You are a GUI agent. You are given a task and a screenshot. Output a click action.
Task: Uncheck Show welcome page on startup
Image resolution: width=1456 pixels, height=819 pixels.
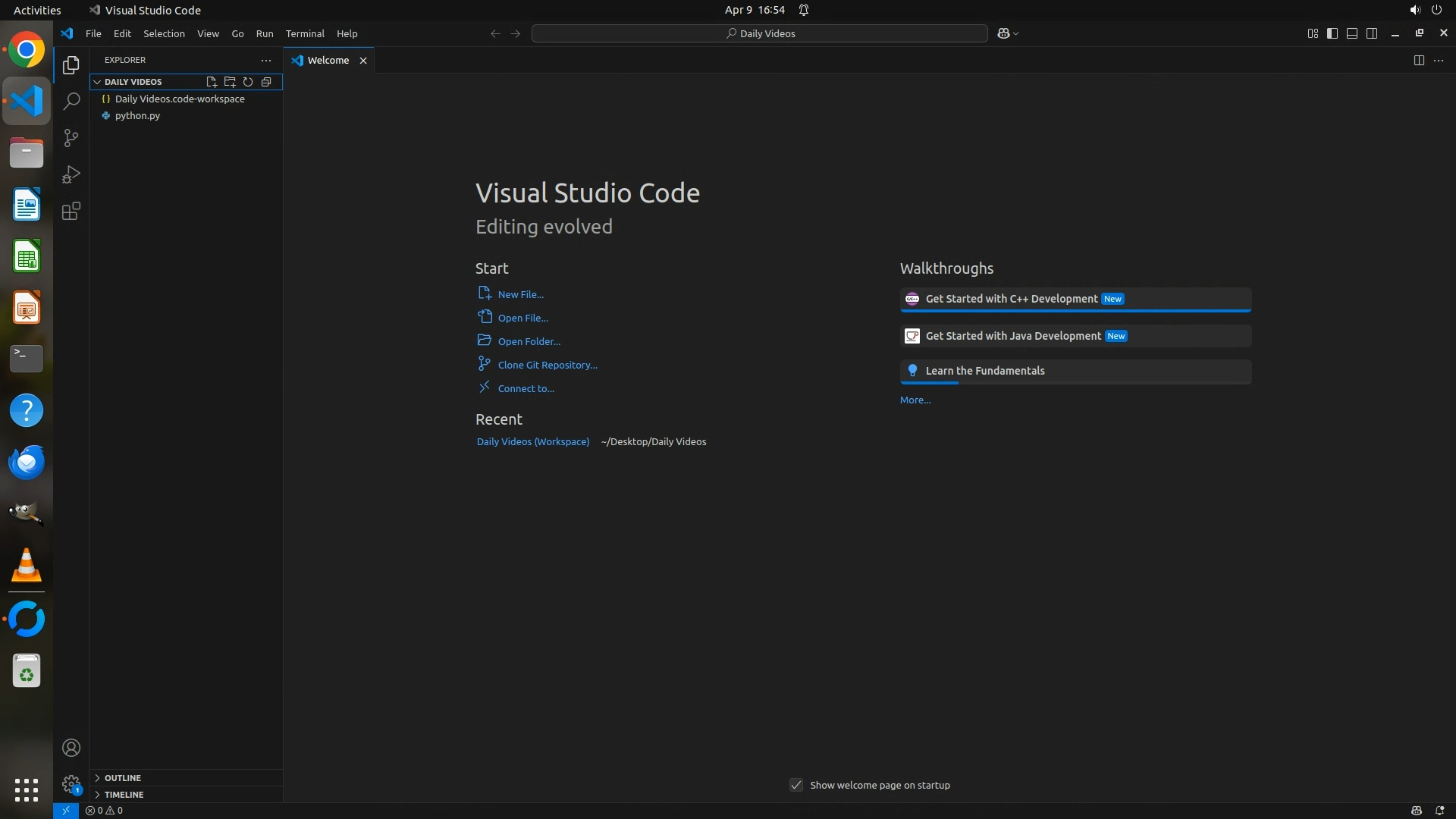click(796, 785)
